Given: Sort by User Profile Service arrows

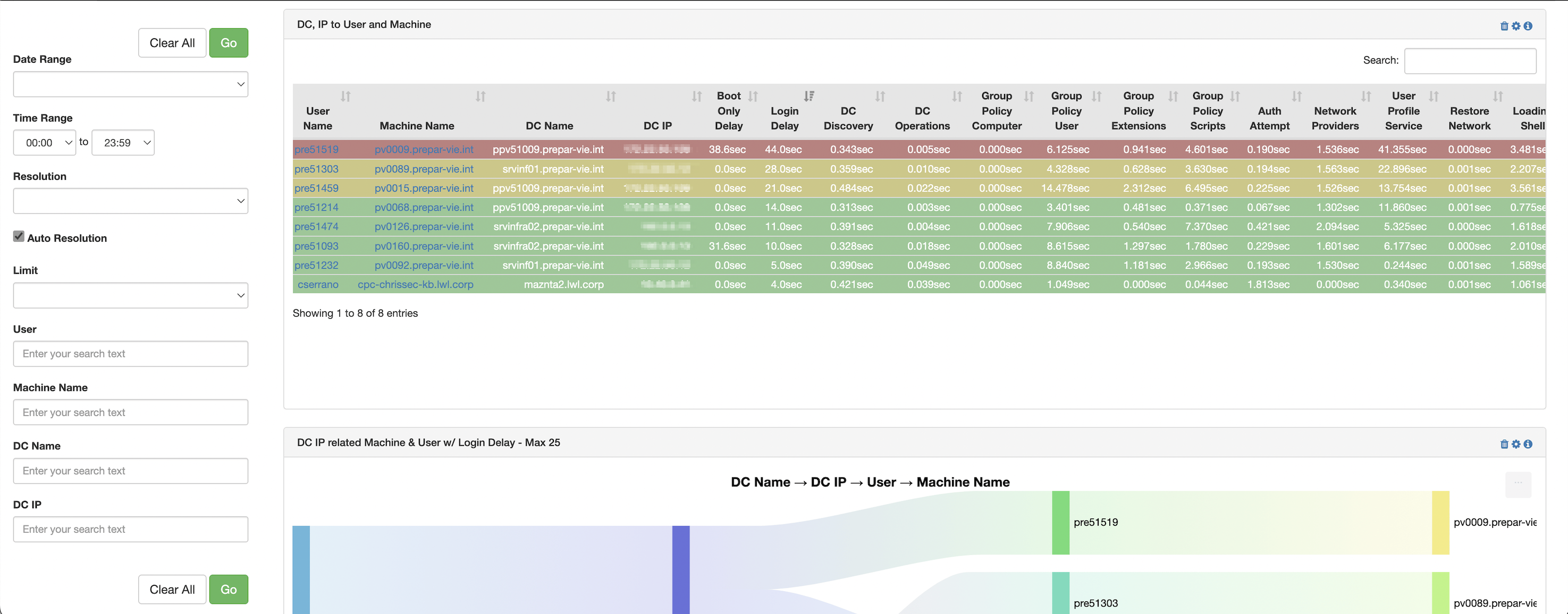Looking at the screenshot, I should pyautogui.click(x=1434, y=96).
